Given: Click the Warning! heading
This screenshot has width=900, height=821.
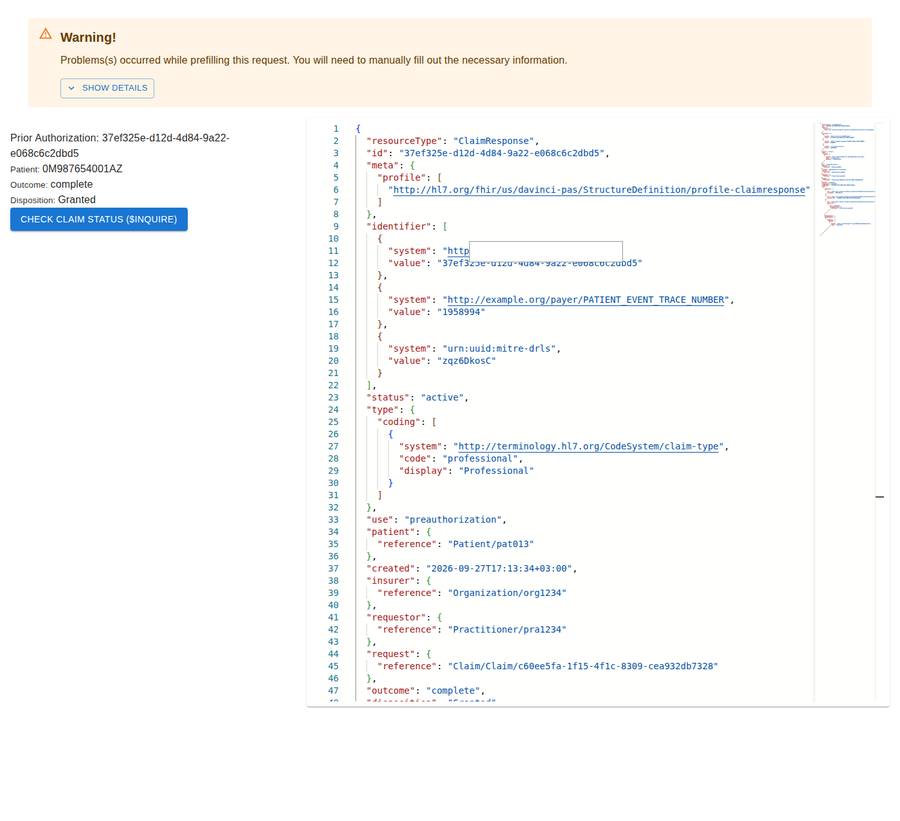Looking at the screenshot, I should (x=88, y=37).
